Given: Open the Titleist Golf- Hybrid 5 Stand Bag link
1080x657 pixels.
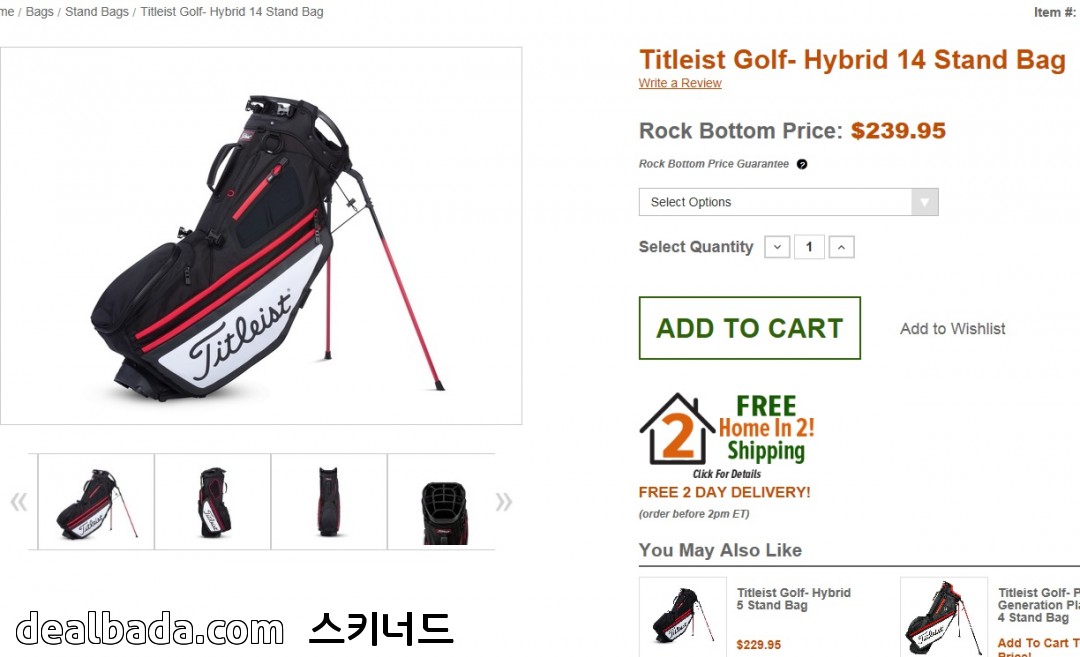Looking at the screenshot, I should point(793,598).
